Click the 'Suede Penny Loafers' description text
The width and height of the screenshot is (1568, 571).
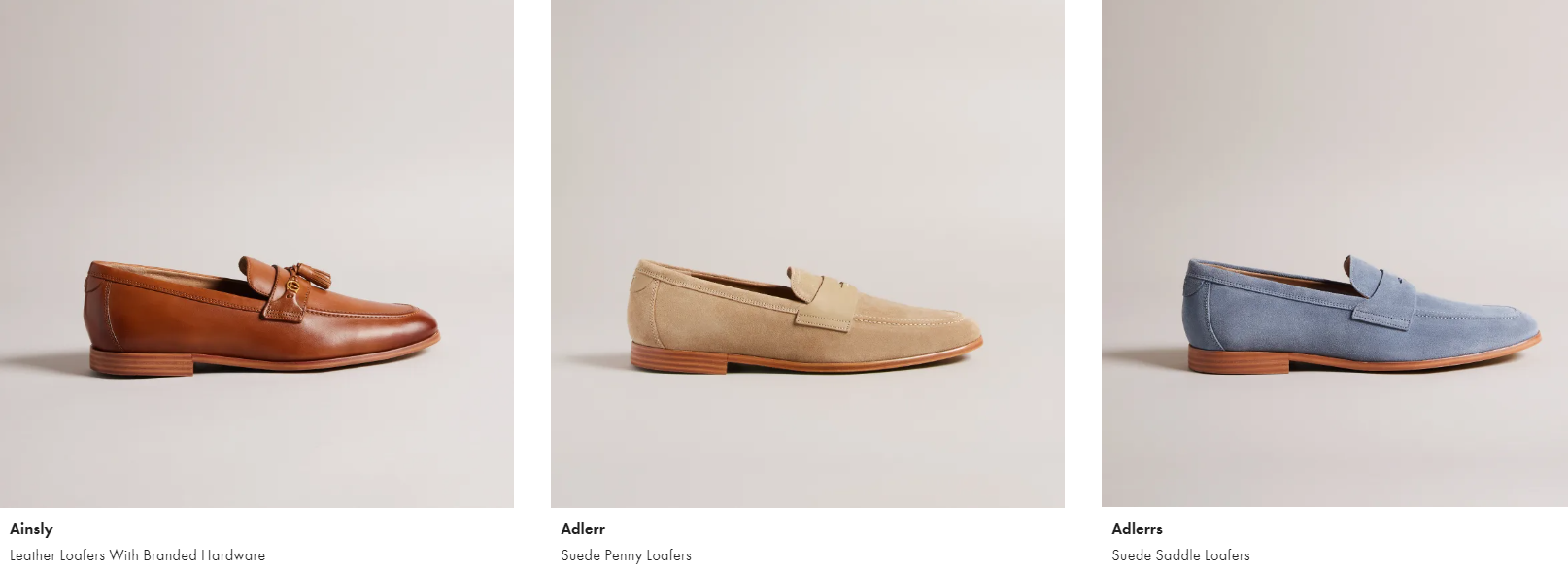click(x=626, y=555)
